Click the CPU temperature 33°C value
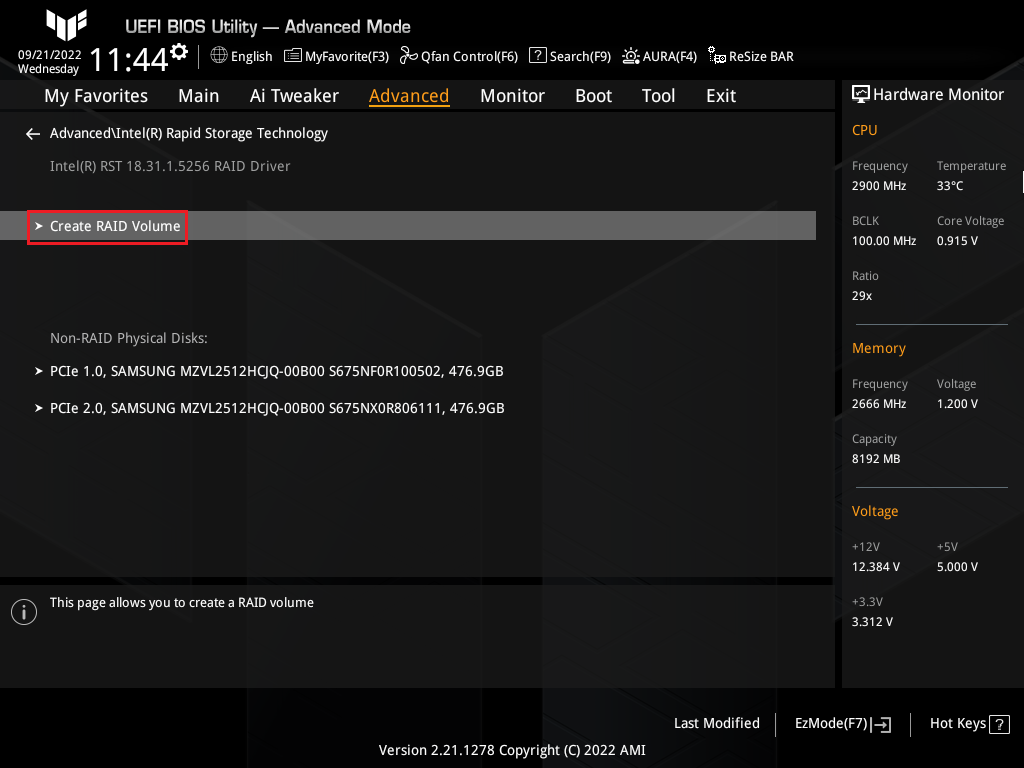Viewport: 1024px width, 768px height. coord(950,186)
